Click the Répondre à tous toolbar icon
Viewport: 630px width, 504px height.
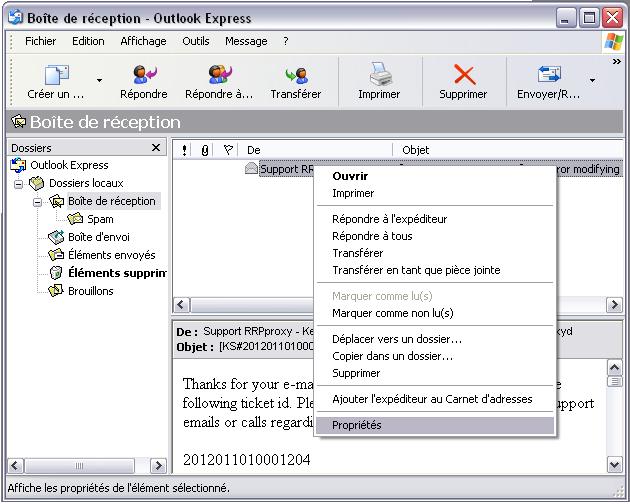[219, 74]
